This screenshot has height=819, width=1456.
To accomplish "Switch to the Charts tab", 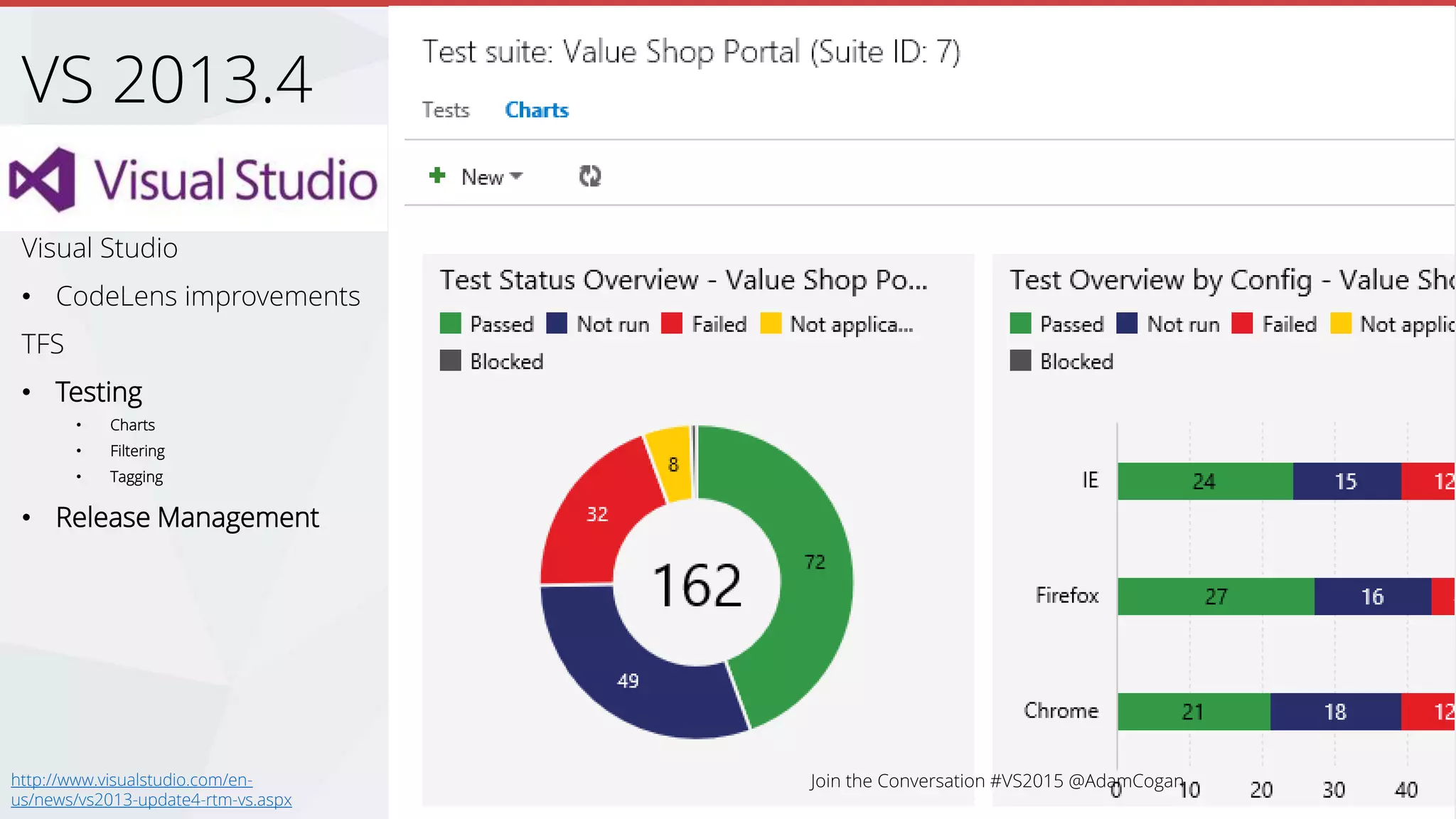I will [537, 110].
